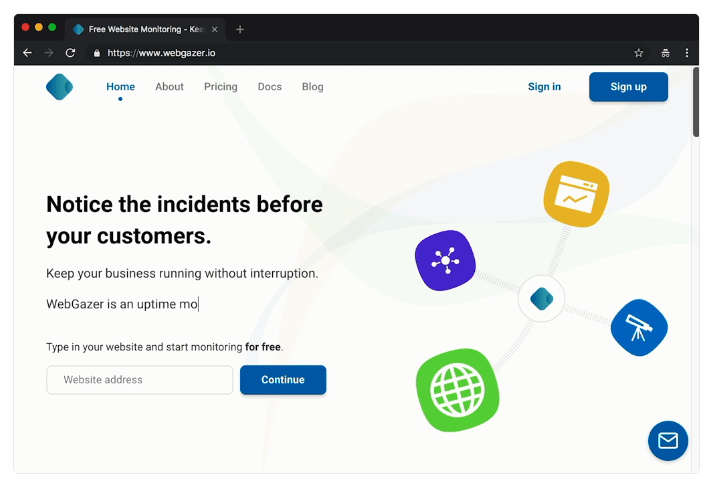Focus the Website address input field
Image resolution: width=708 pixels, height=496 pixels.
139,380
